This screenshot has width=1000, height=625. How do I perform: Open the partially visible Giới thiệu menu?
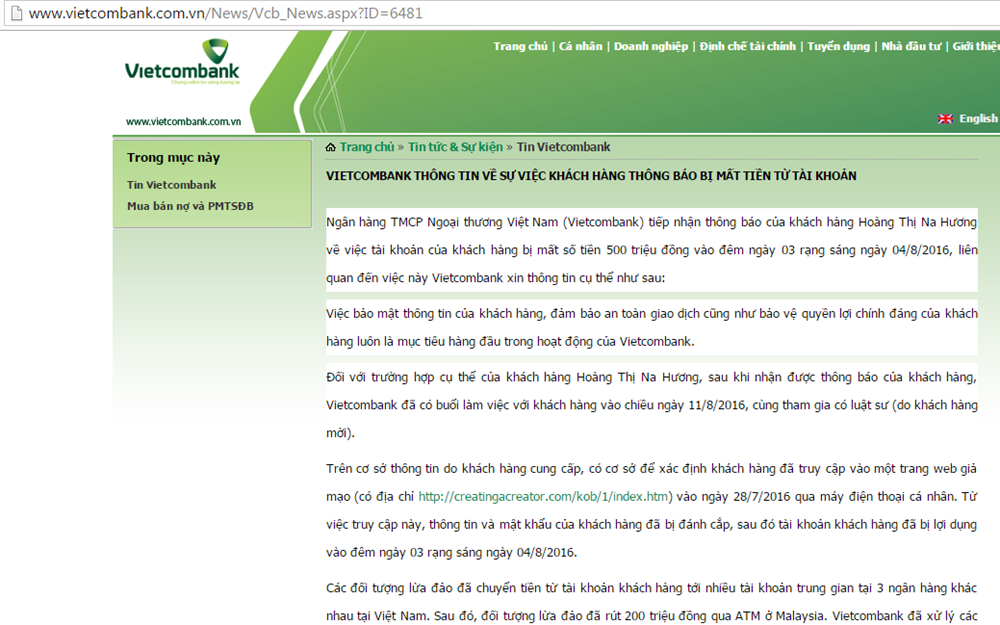tap(976, 46)
